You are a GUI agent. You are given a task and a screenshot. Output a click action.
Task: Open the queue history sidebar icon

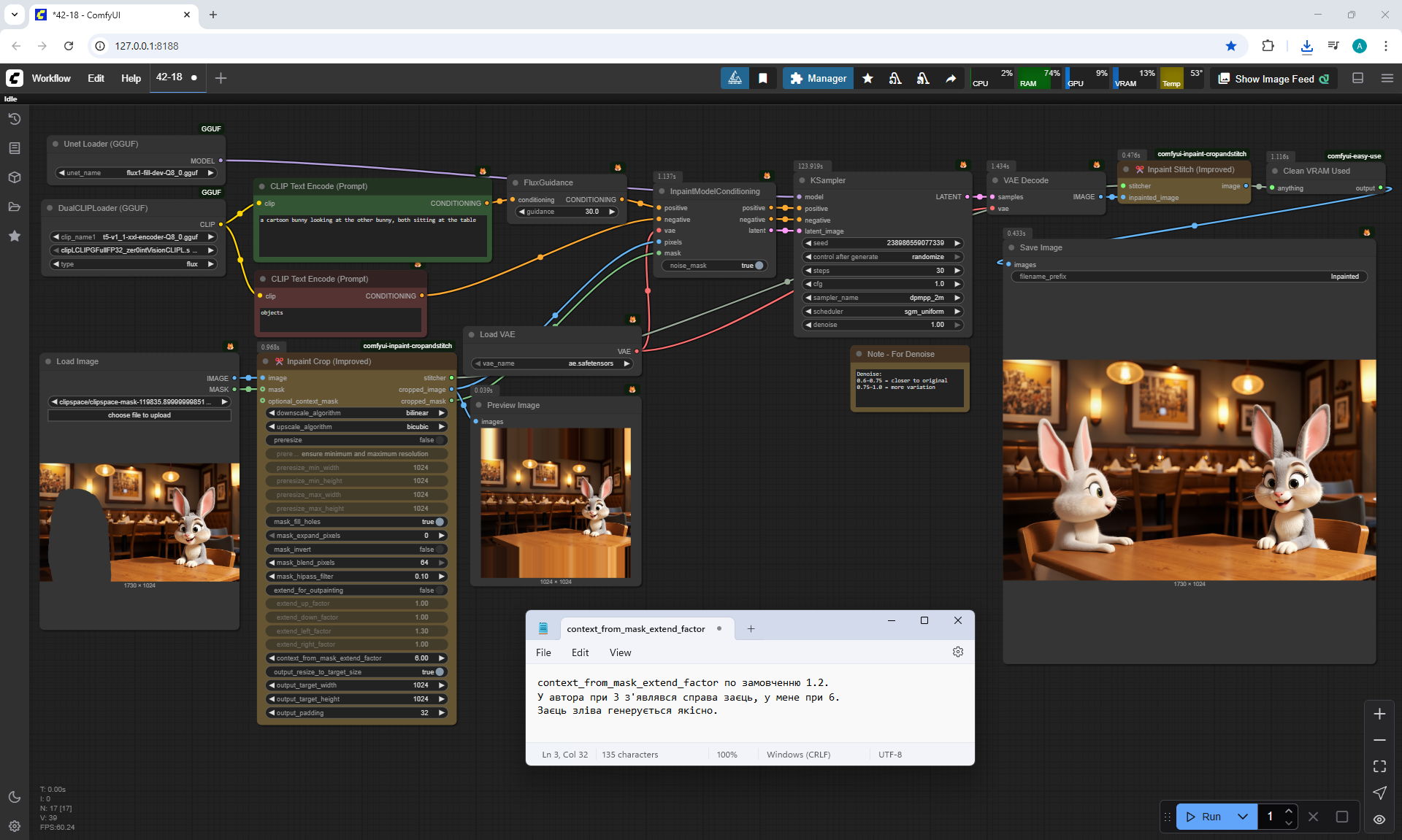tap(15, 119)
